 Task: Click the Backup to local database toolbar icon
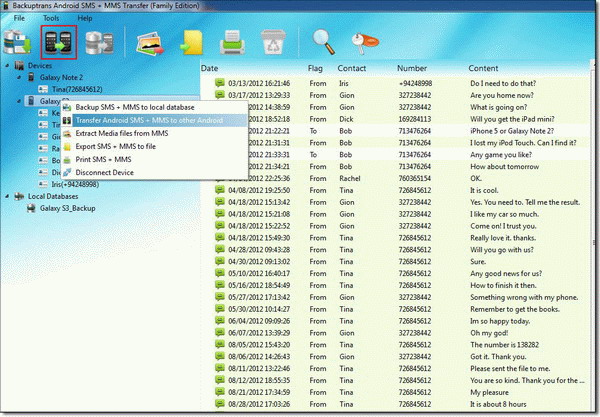(x=17, y=43)
